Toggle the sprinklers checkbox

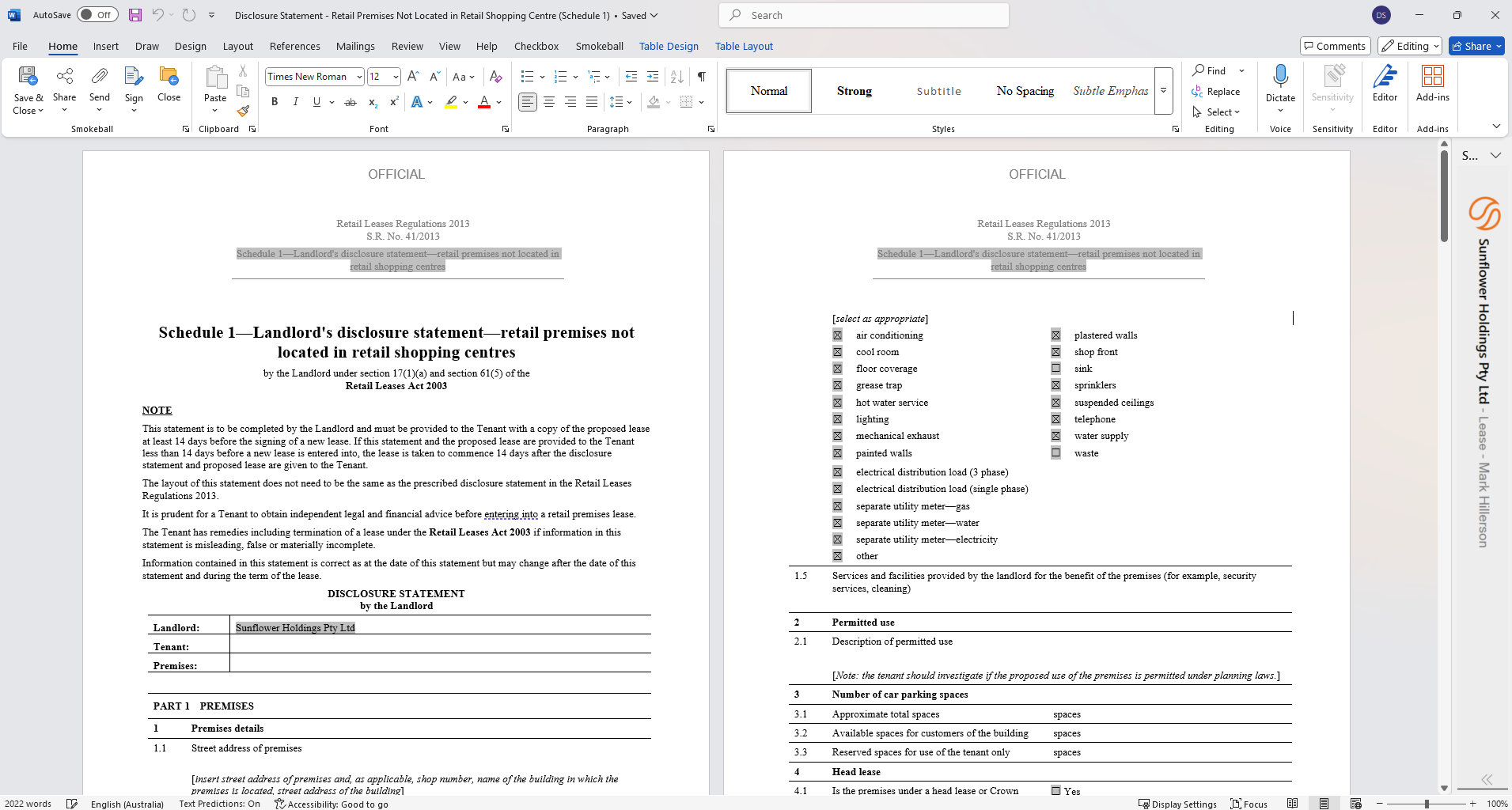point(1055,385)
